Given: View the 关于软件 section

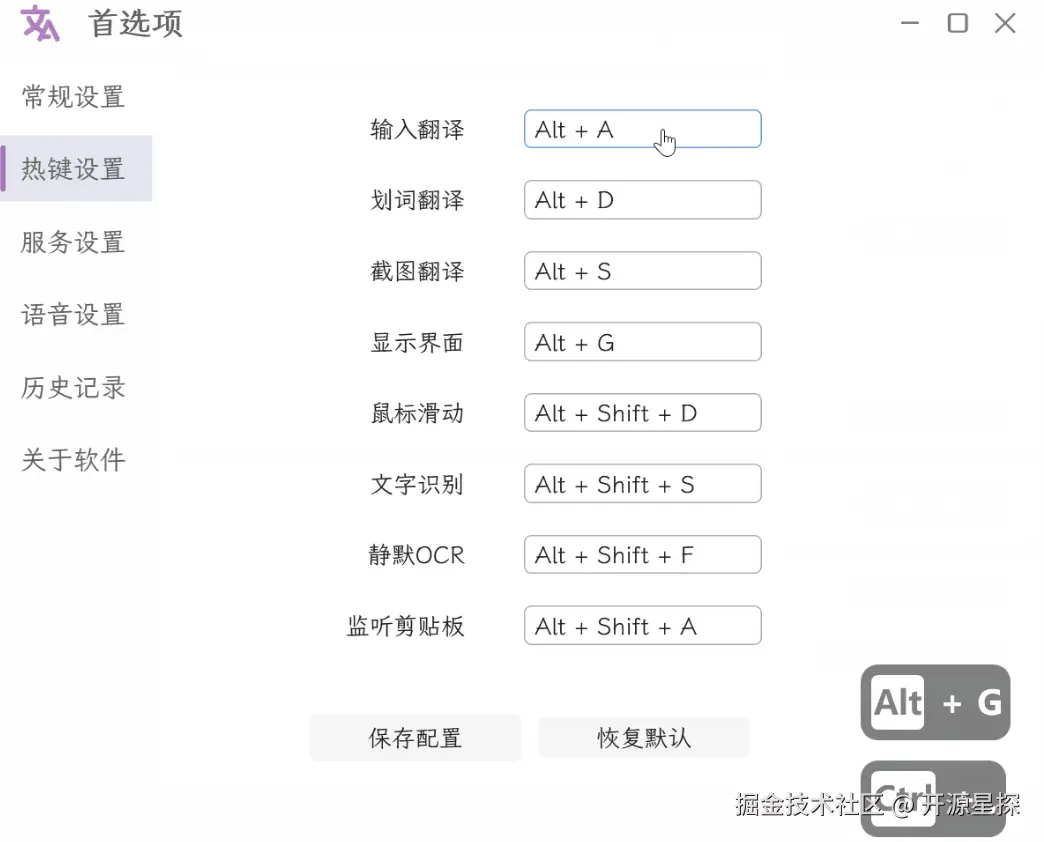Looking at the screenshot, I should [x=73, y=460].
